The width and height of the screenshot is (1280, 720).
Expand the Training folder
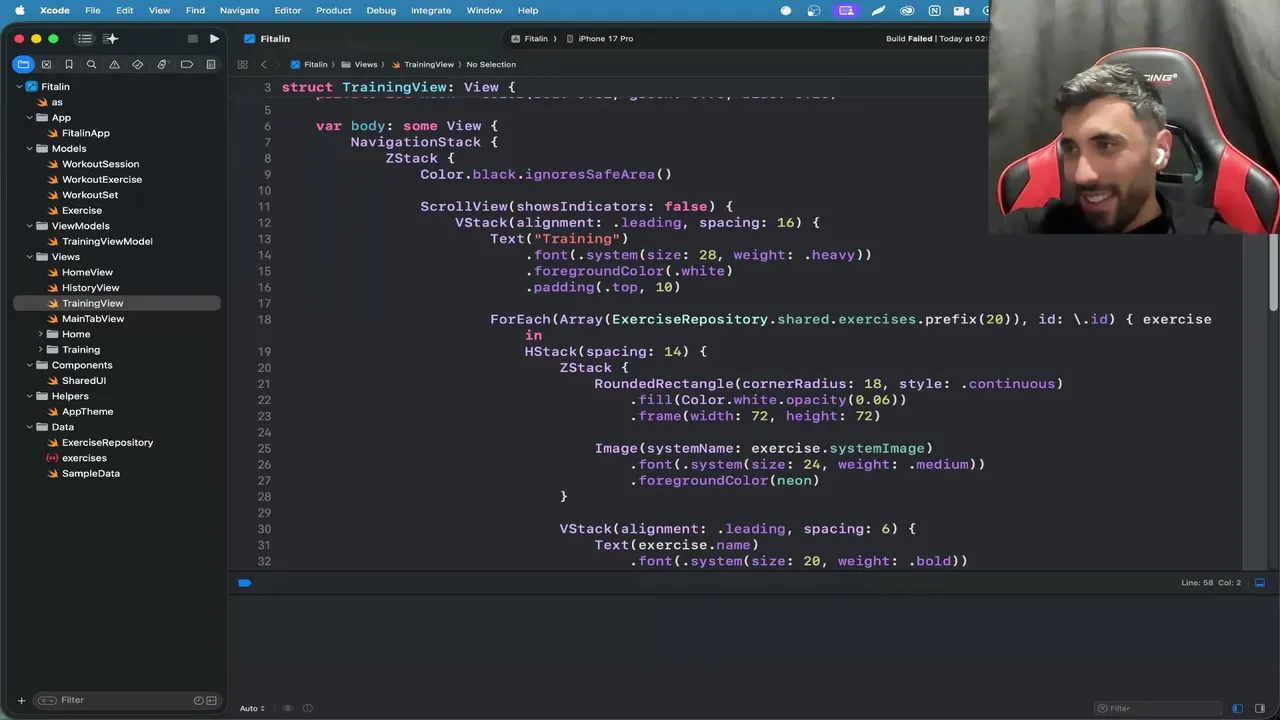pos(40,350)
